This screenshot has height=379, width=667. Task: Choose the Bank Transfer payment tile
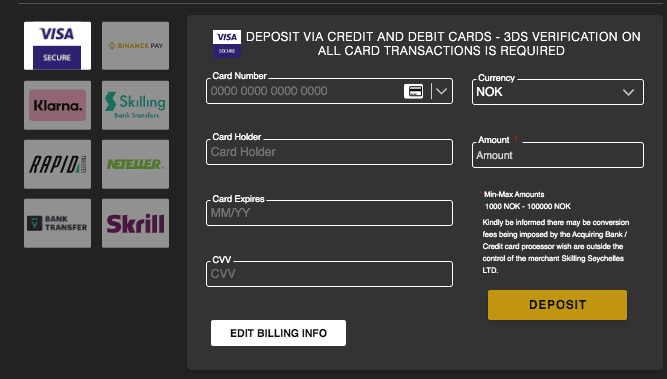[57, 223]
